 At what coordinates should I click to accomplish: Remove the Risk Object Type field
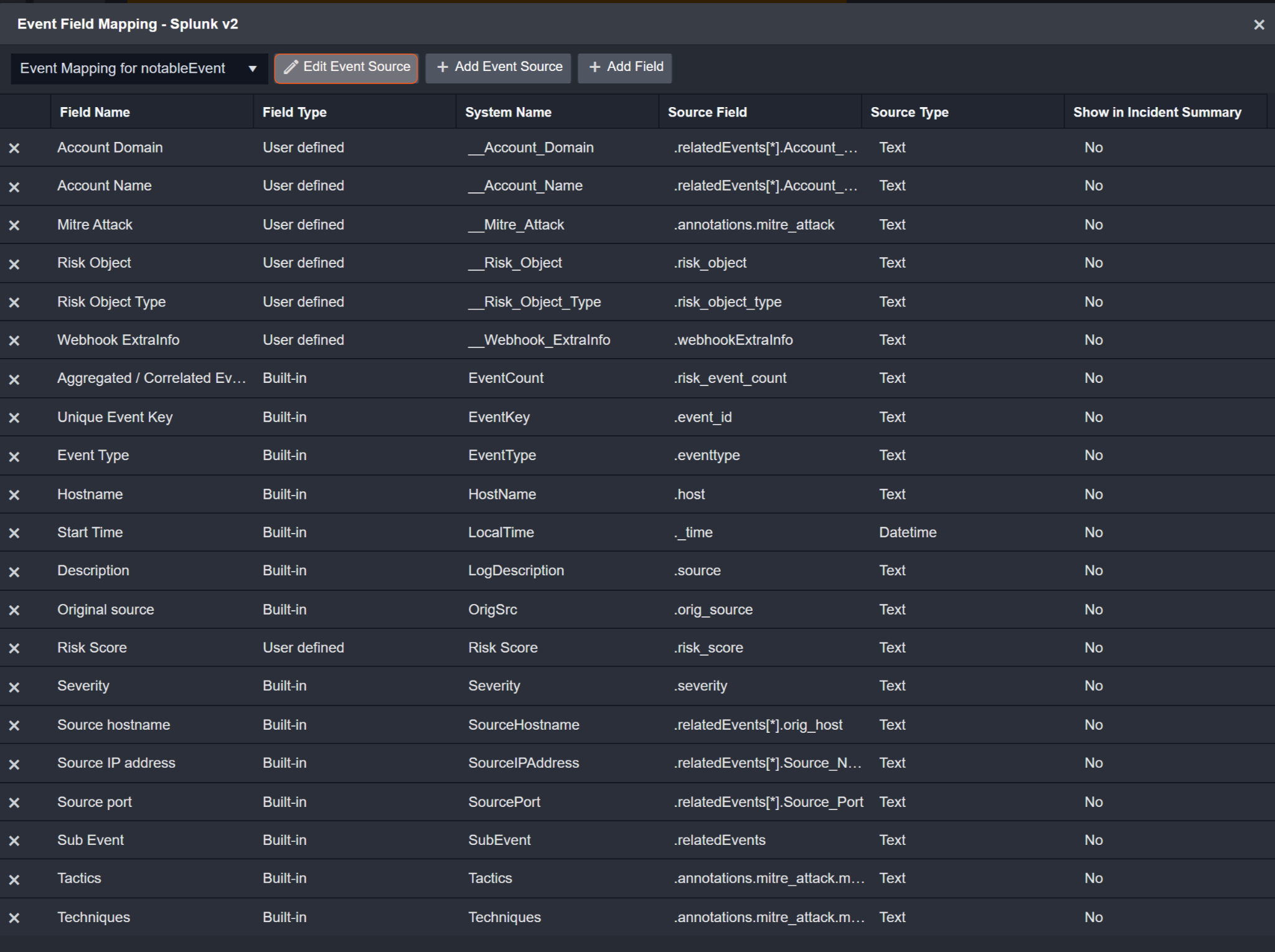point(14,303)
